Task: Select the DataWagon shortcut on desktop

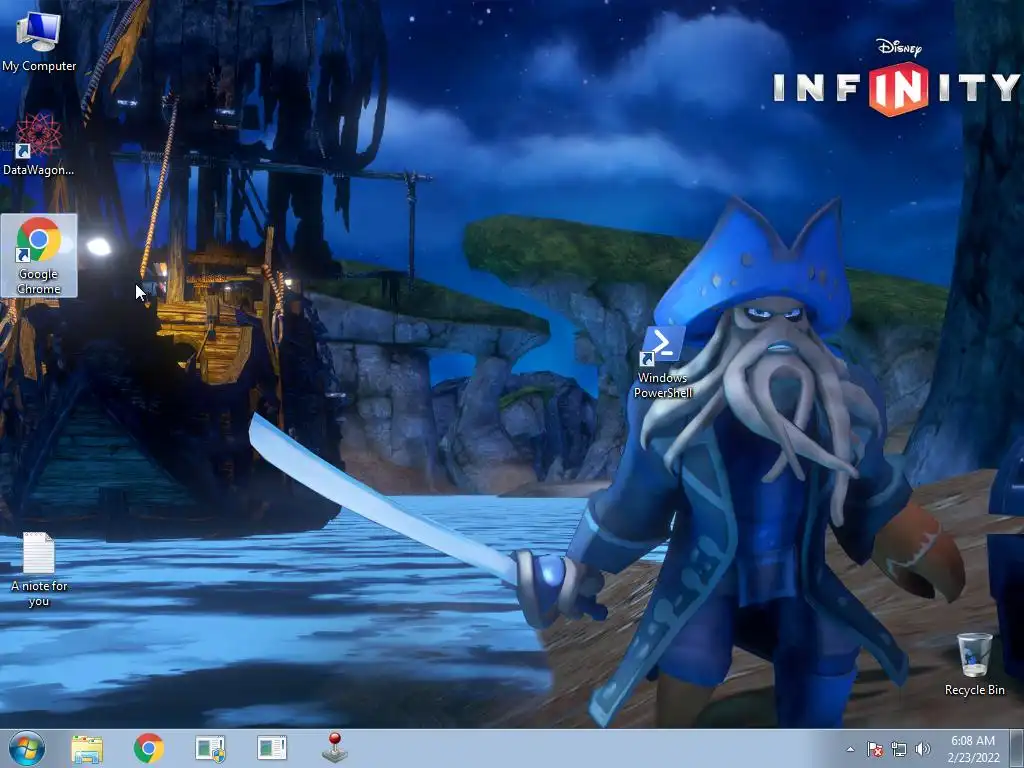Action: coord(39,145)
